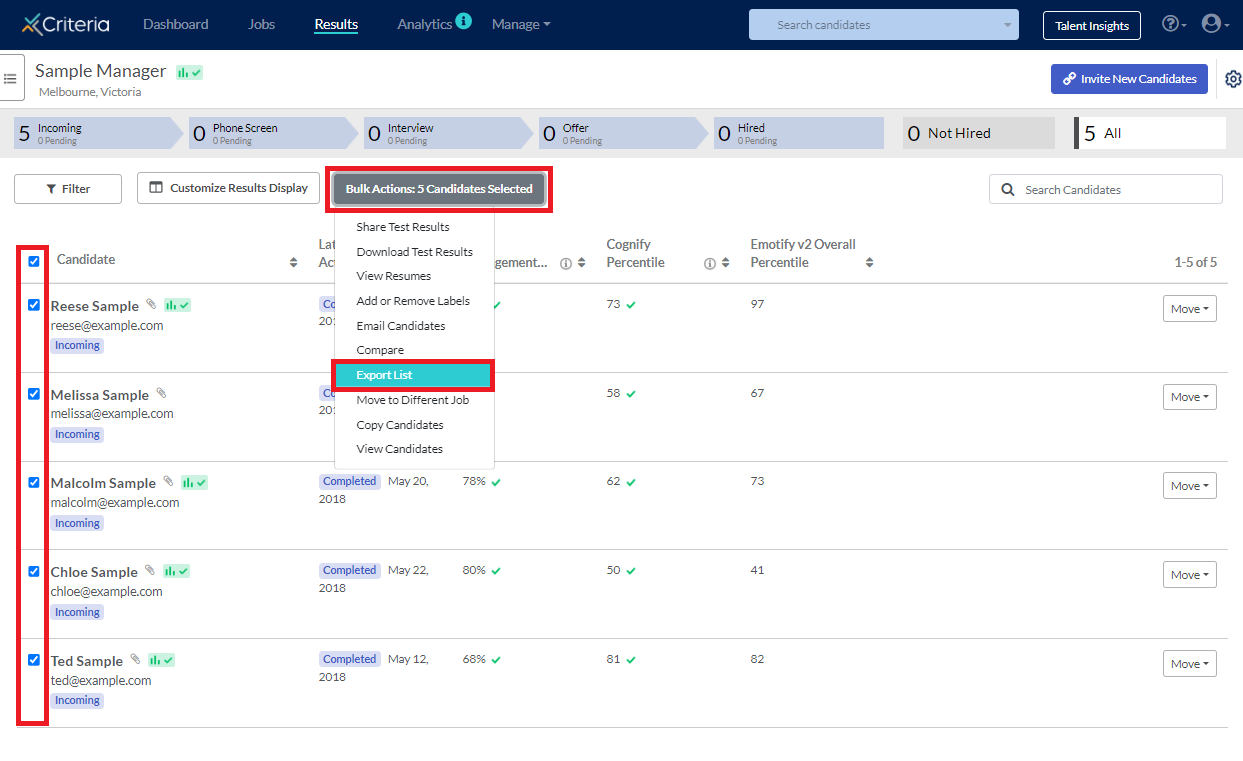Click Customize Results Display button
Screen dimensions: 1243x761
(229, 188)
